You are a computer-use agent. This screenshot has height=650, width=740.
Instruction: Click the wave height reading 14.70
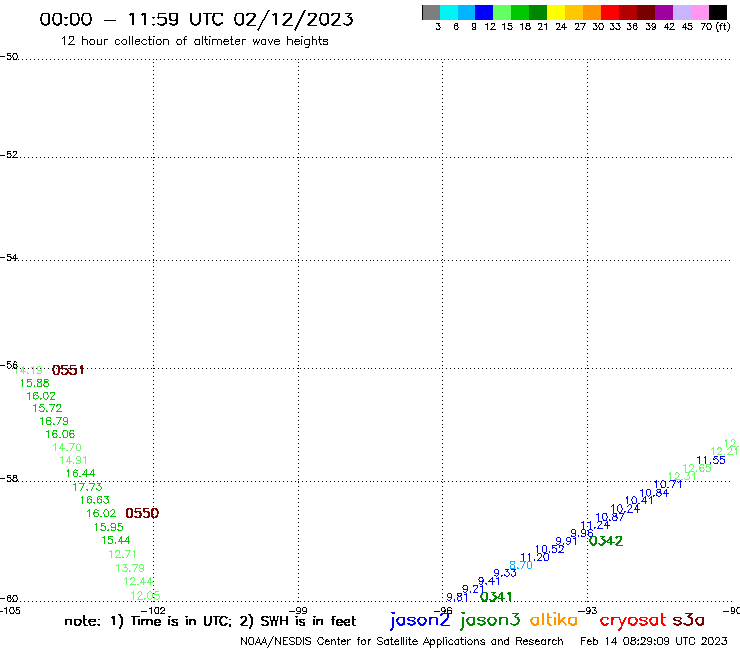pos(67,447)
